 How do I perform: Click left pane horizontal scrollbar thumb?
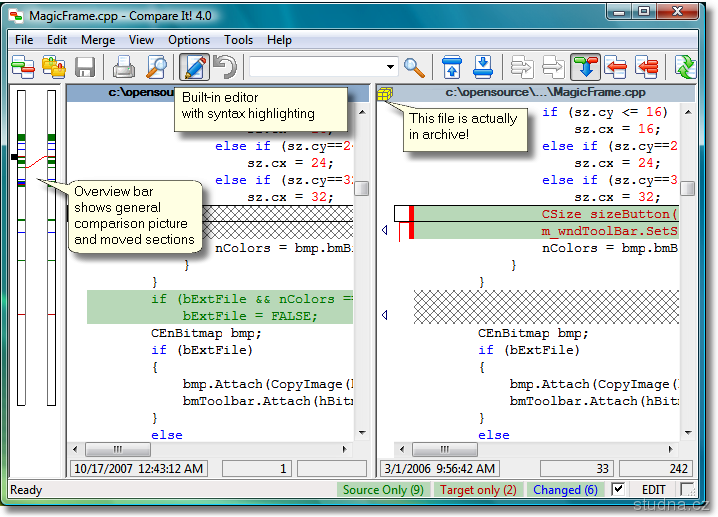pos(118,450)
